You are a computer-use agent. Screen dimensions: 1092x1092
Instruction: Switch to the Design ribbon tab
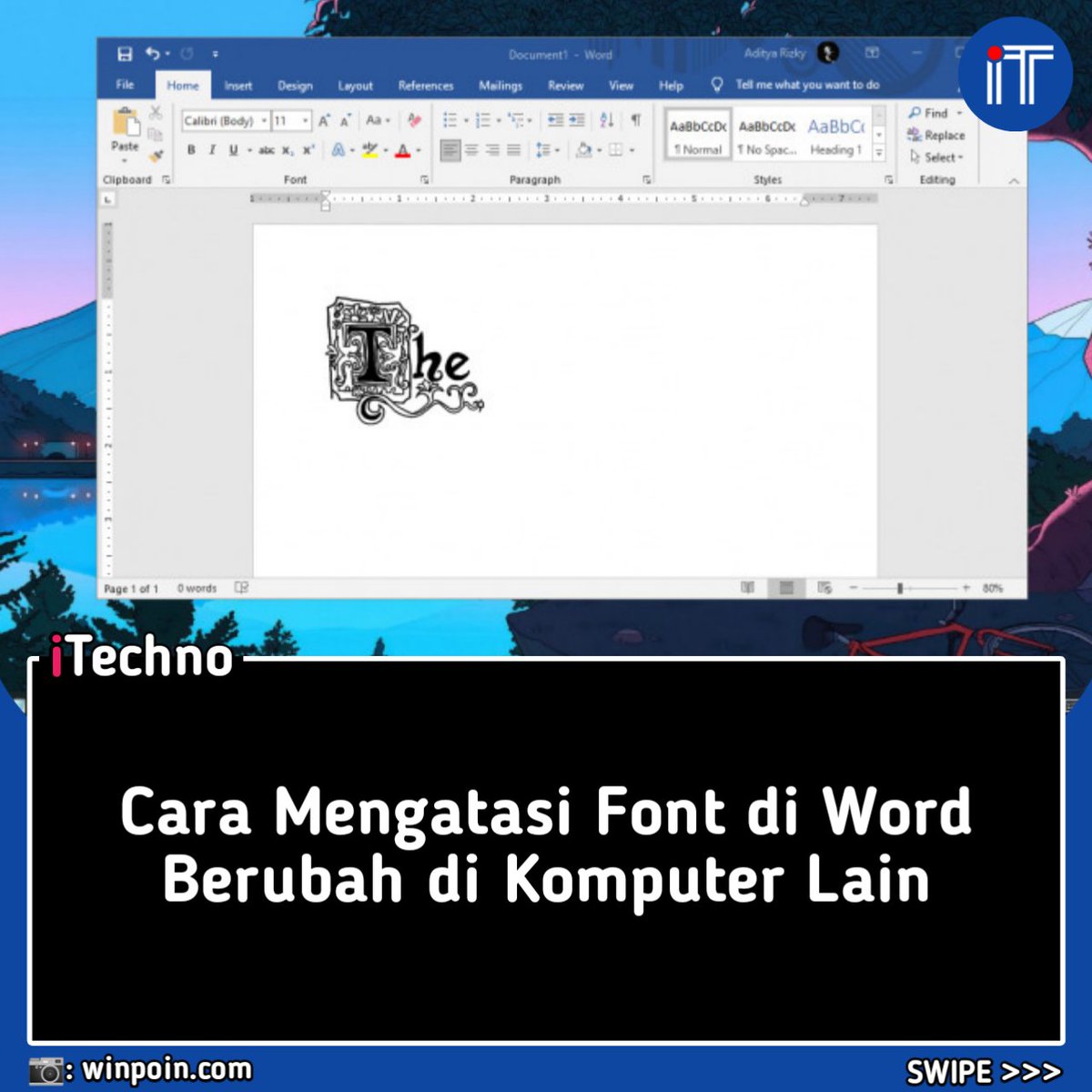(295, 86)
